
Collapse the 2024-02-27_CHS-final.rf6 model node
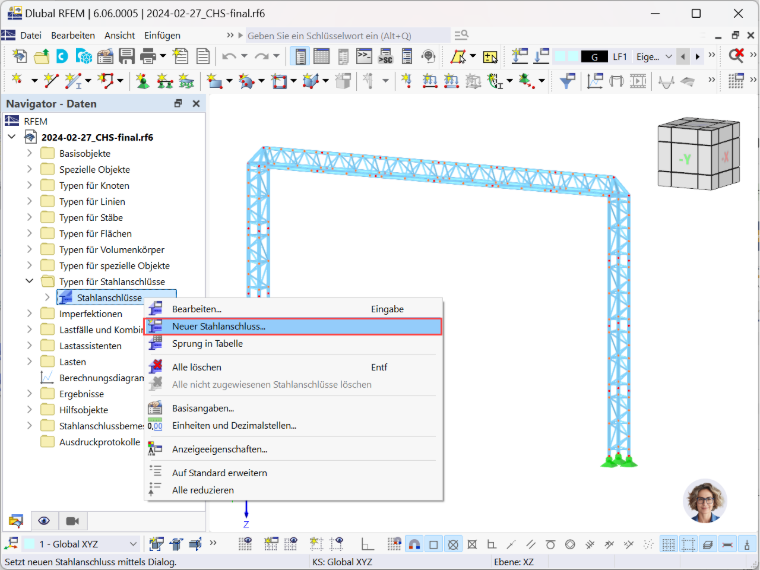click(x=12, y=137)
